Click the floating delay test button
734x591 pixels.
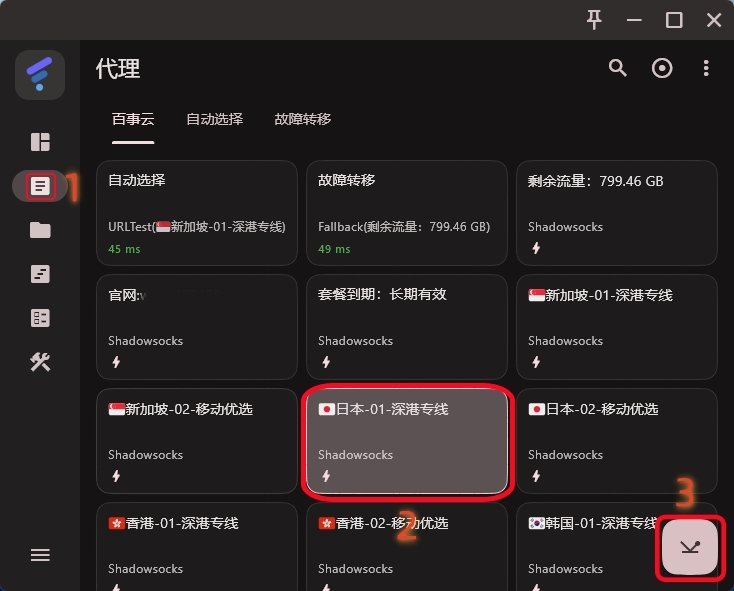[690, 547]
